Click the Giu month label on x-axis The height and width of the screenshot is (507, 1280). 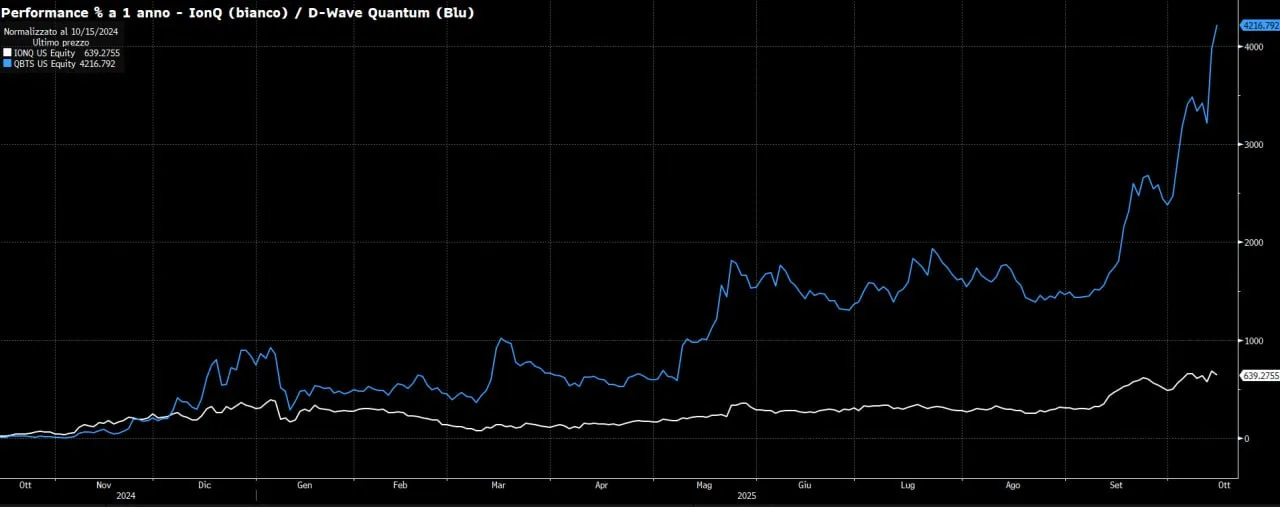(805, 484)
